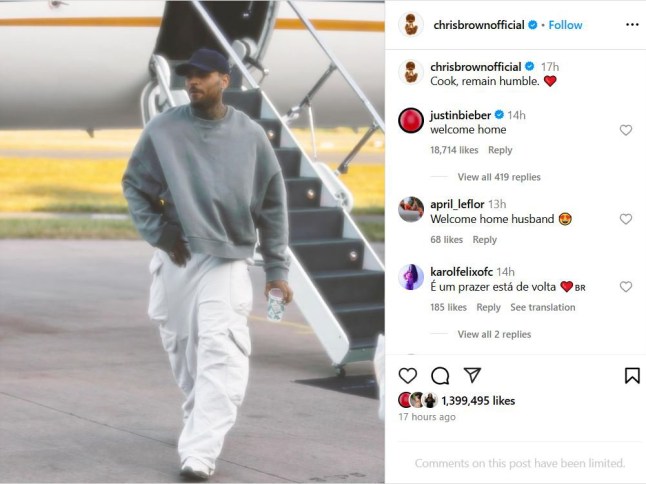Viewport: 646px width, 484px height.
Task: Open karolfelixofc's purple profile avatar
Action: click(411, 277)
